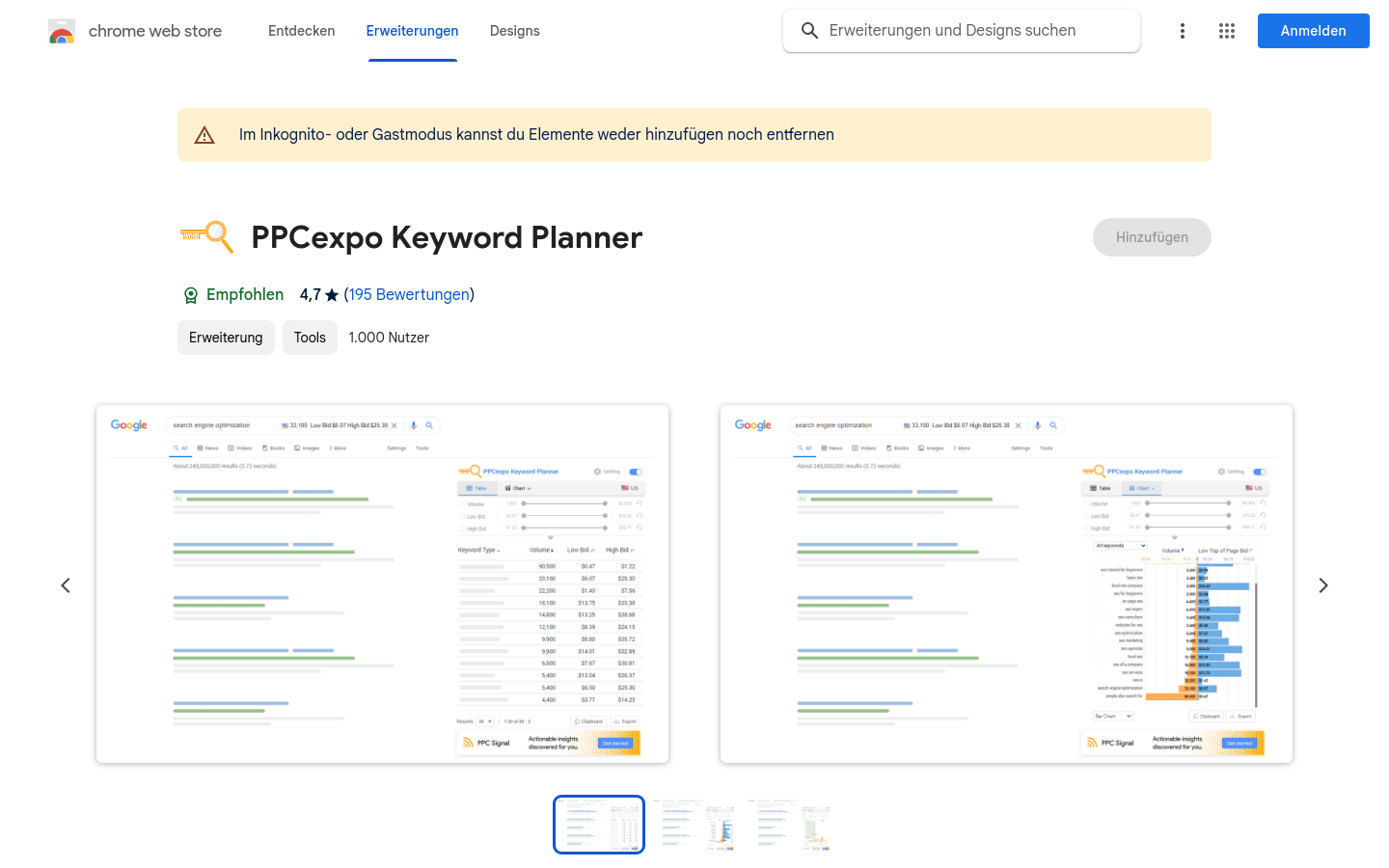Click the Inkognito warning banner message

click(x=536, y=135)
